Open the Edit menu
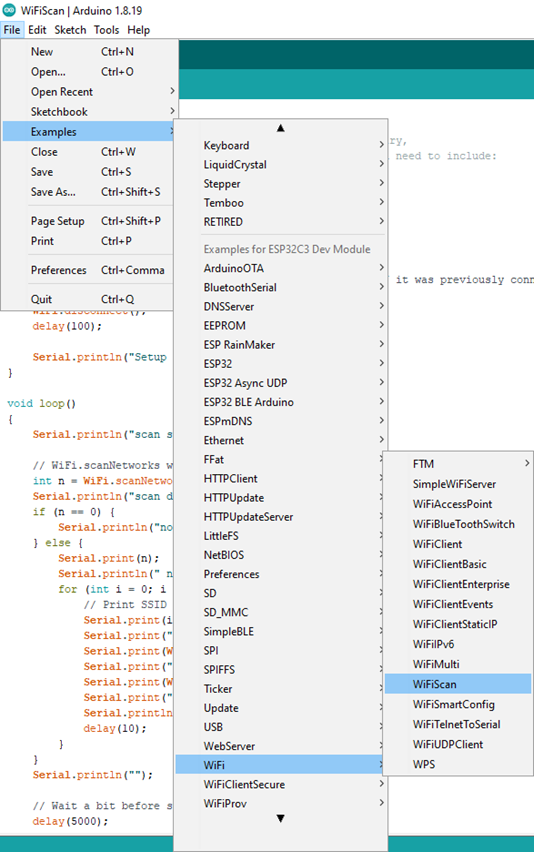The height and width of the screenshot is (852, 534). tap(37, 30)
